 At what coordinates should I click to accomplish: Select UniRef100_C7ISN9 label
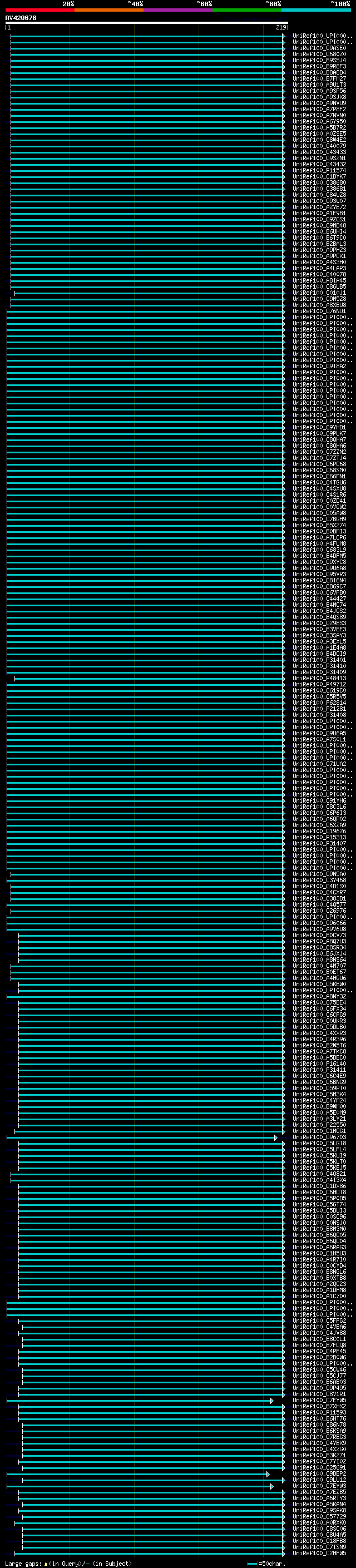[x=319, y=1547]
